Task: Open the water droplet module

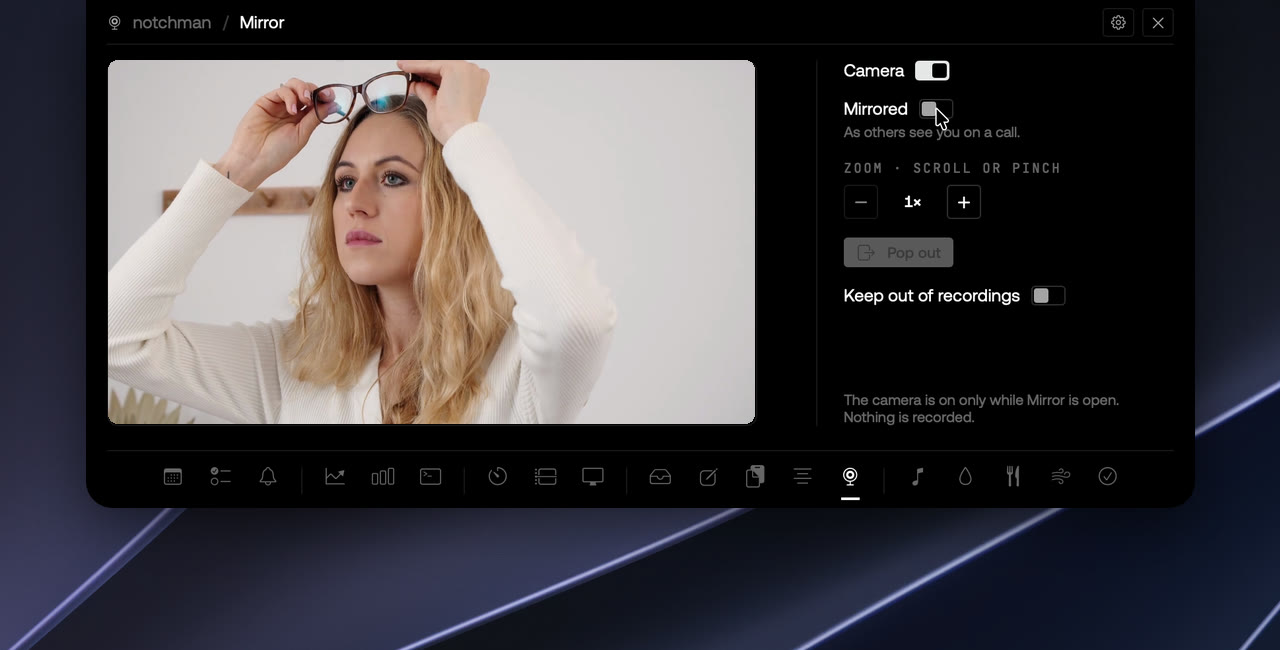Action: coord(965,477)
